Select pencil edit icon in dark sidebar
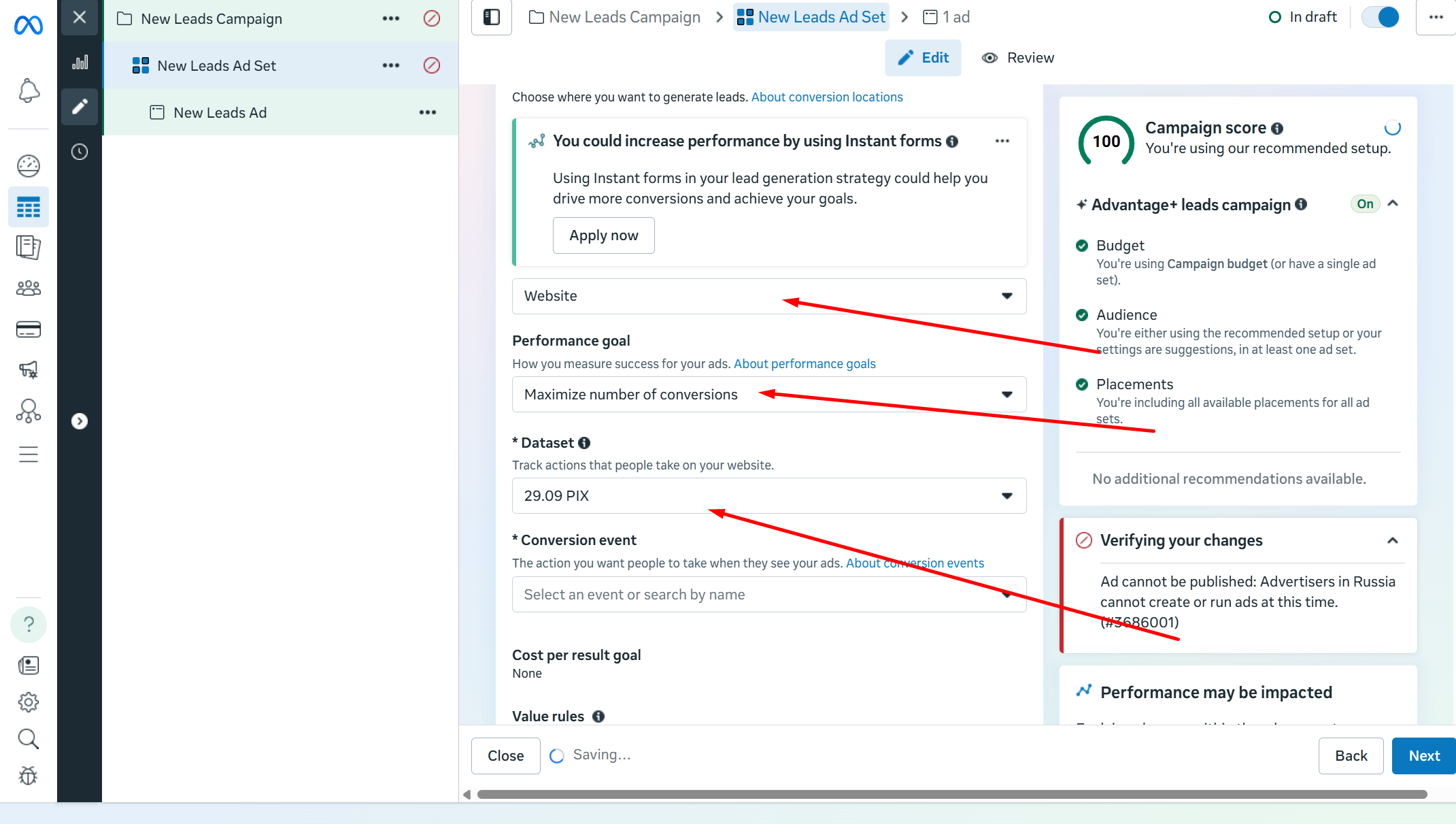1456x824 pixels. (x=80, y=107)
